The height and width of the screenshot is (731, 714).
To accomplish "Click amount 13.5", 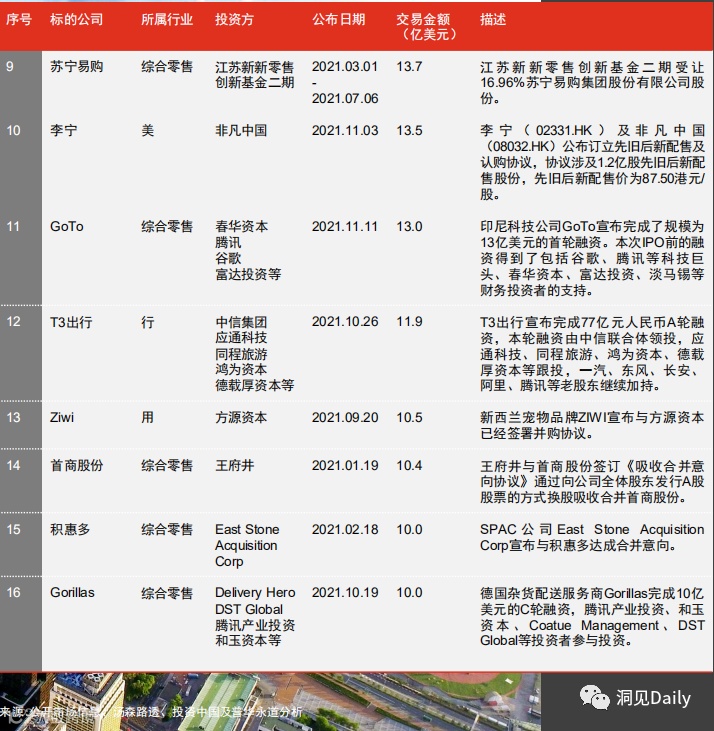I will pos(409,131).
